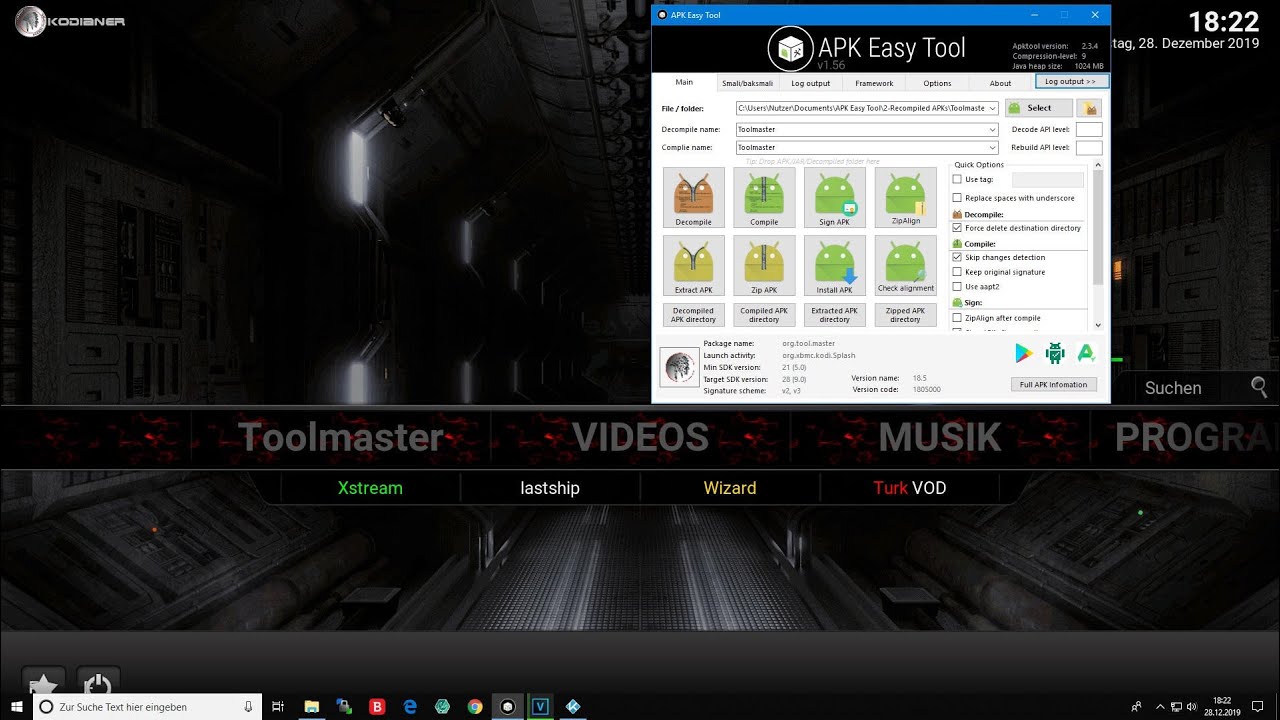
Task: Click the Full APK Infomation button
Action: pyautogui.click(x=1053, y=384)
